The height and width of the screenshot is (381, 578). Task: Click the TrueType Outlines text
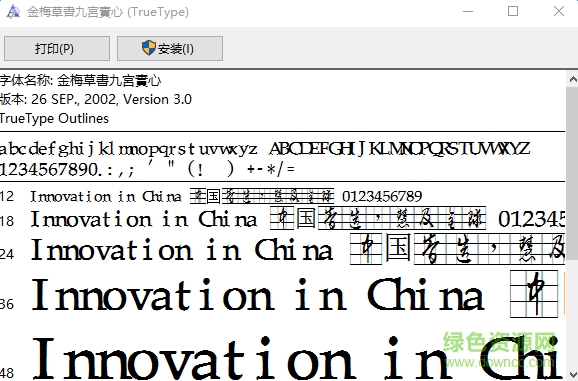click(x=54, y=119)
